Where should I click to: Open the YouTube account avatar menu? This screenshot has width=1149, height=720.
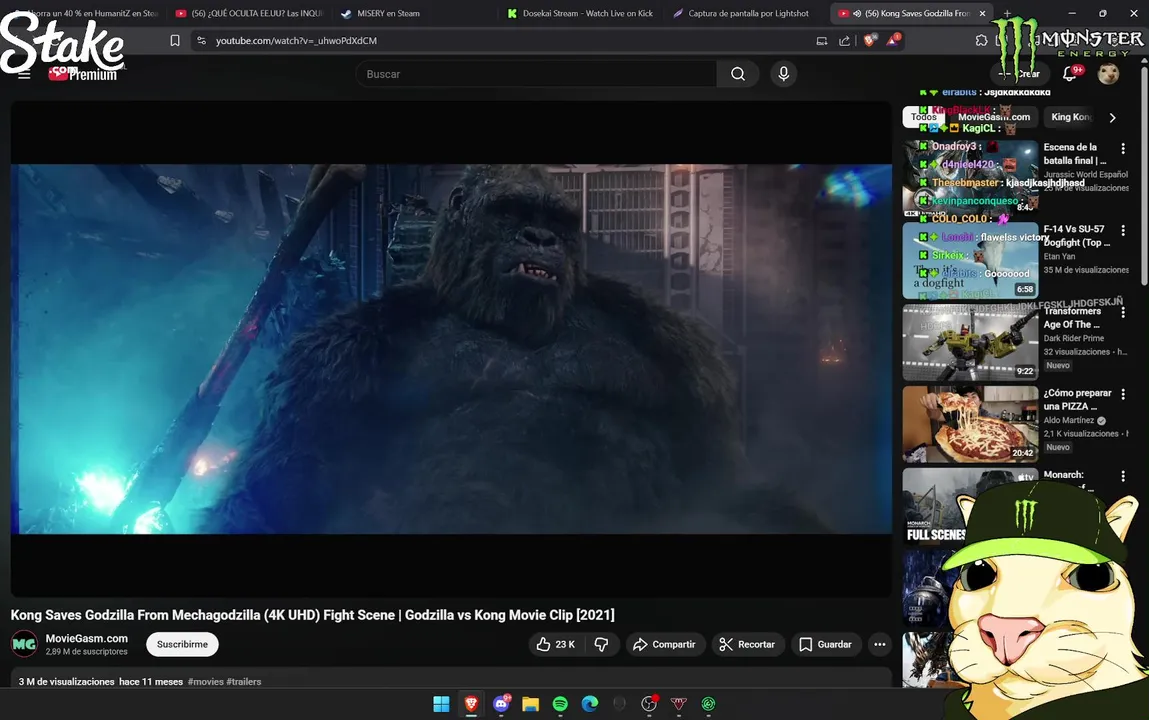coord(1108,74)
